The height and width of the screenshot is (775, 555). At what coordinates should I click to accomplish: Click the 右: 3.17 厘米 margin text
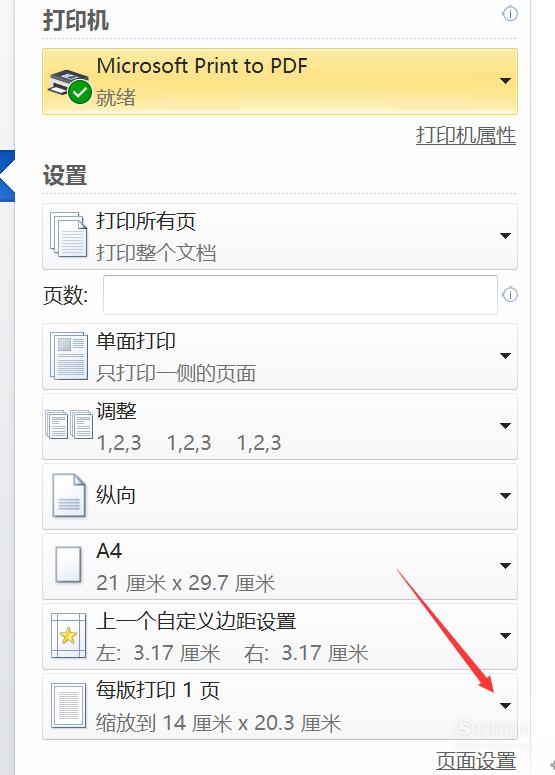(306, 653)
